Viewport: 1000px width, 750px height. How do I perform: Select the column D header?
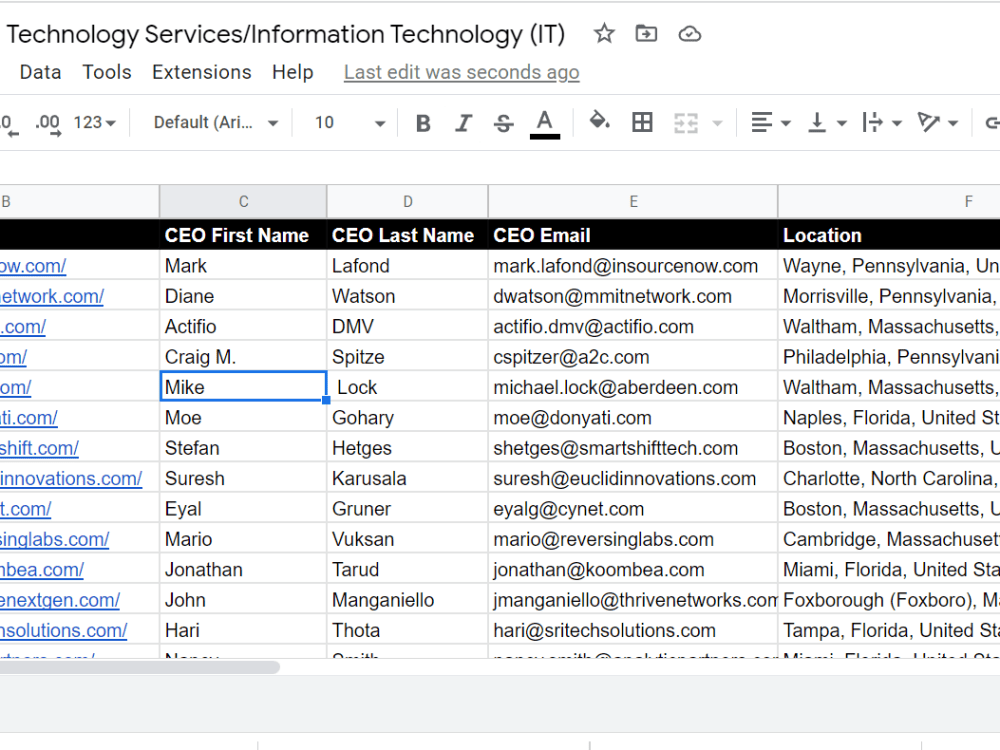[x=408, y=202]
